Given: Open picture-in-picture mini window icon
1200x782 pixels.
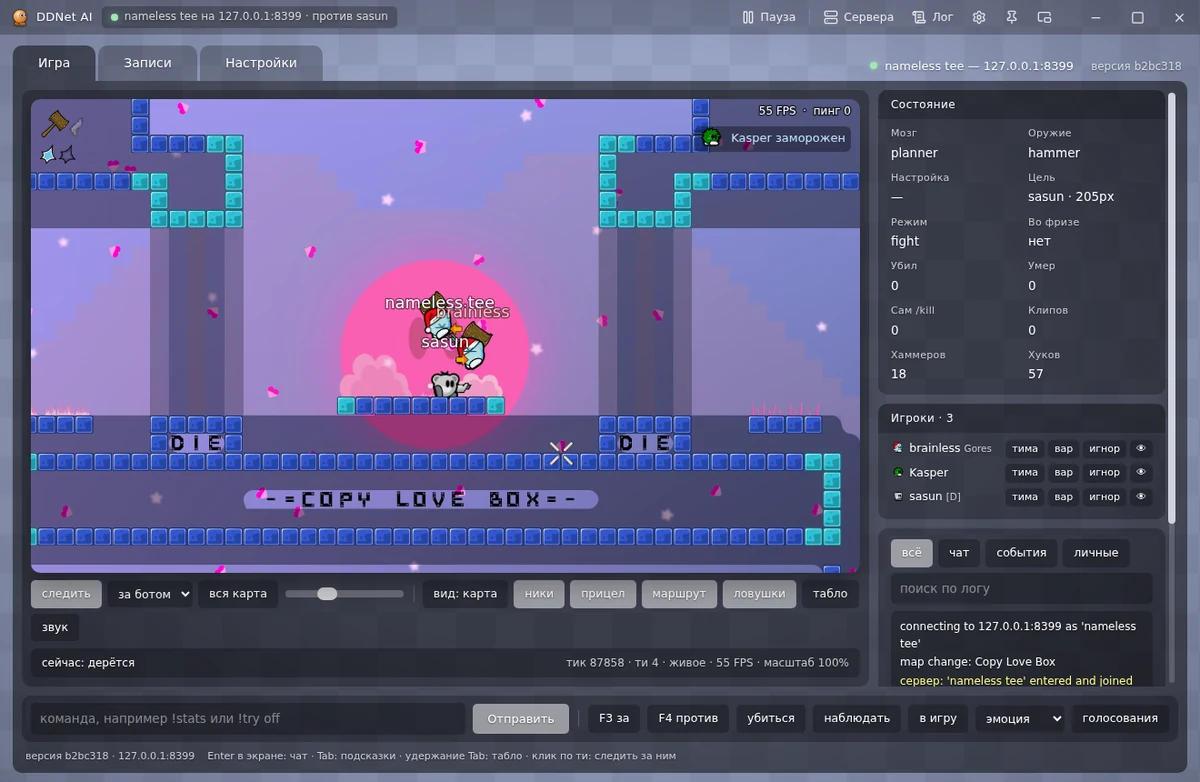Looking at the screenshot, I should point(1045,17).
